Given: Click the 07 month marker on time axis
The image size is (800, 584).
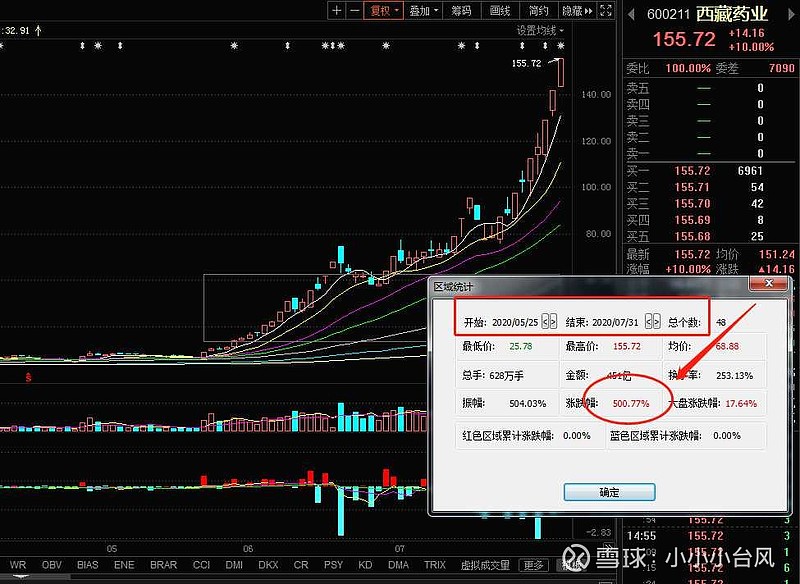Looking at the screenshot, I should (x=399, y=548).
